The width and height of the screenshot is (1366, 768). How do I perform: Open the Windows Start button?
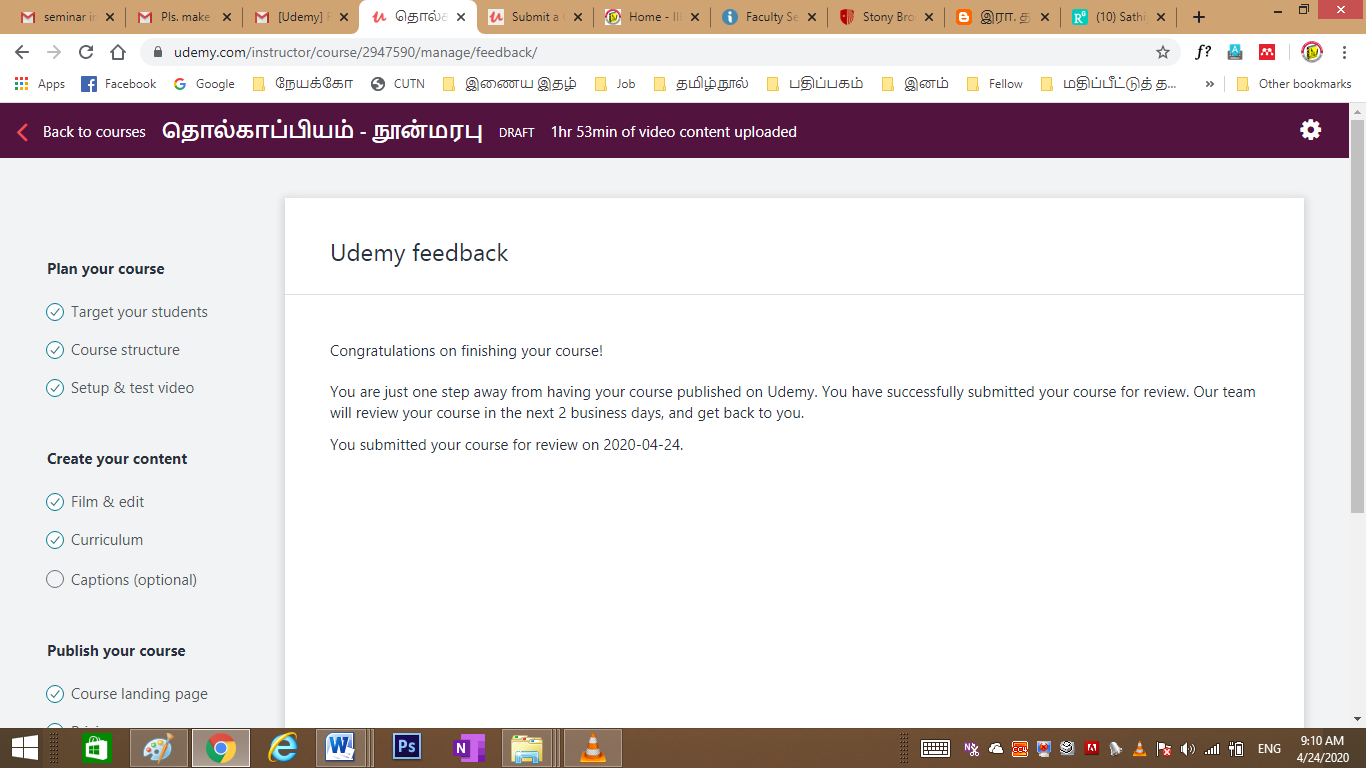click(24, 748)
